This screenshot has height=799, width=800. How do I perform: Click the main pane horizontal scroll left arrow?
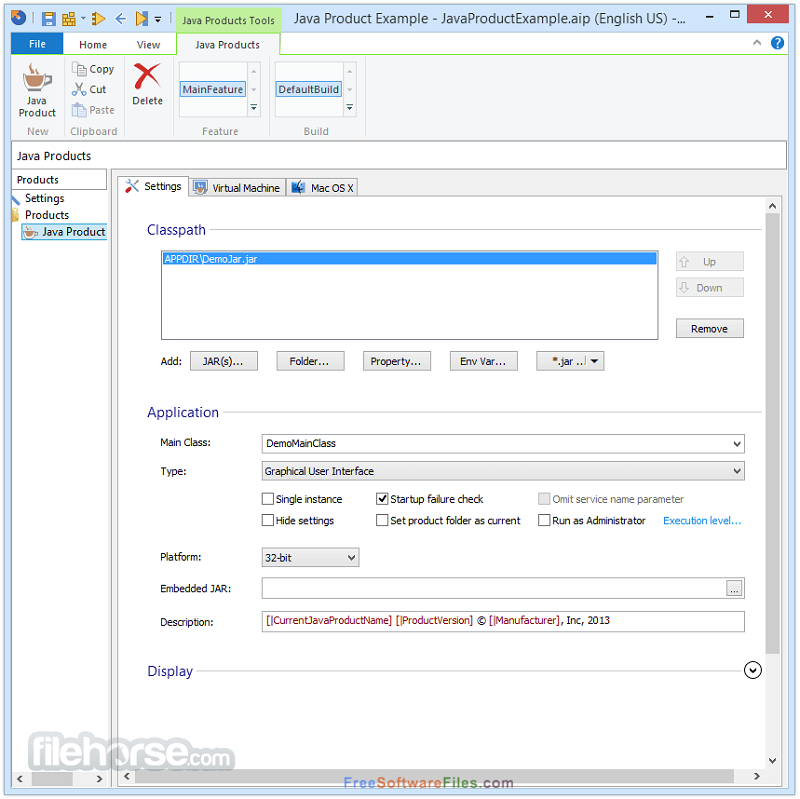click(x=127, y=777)
